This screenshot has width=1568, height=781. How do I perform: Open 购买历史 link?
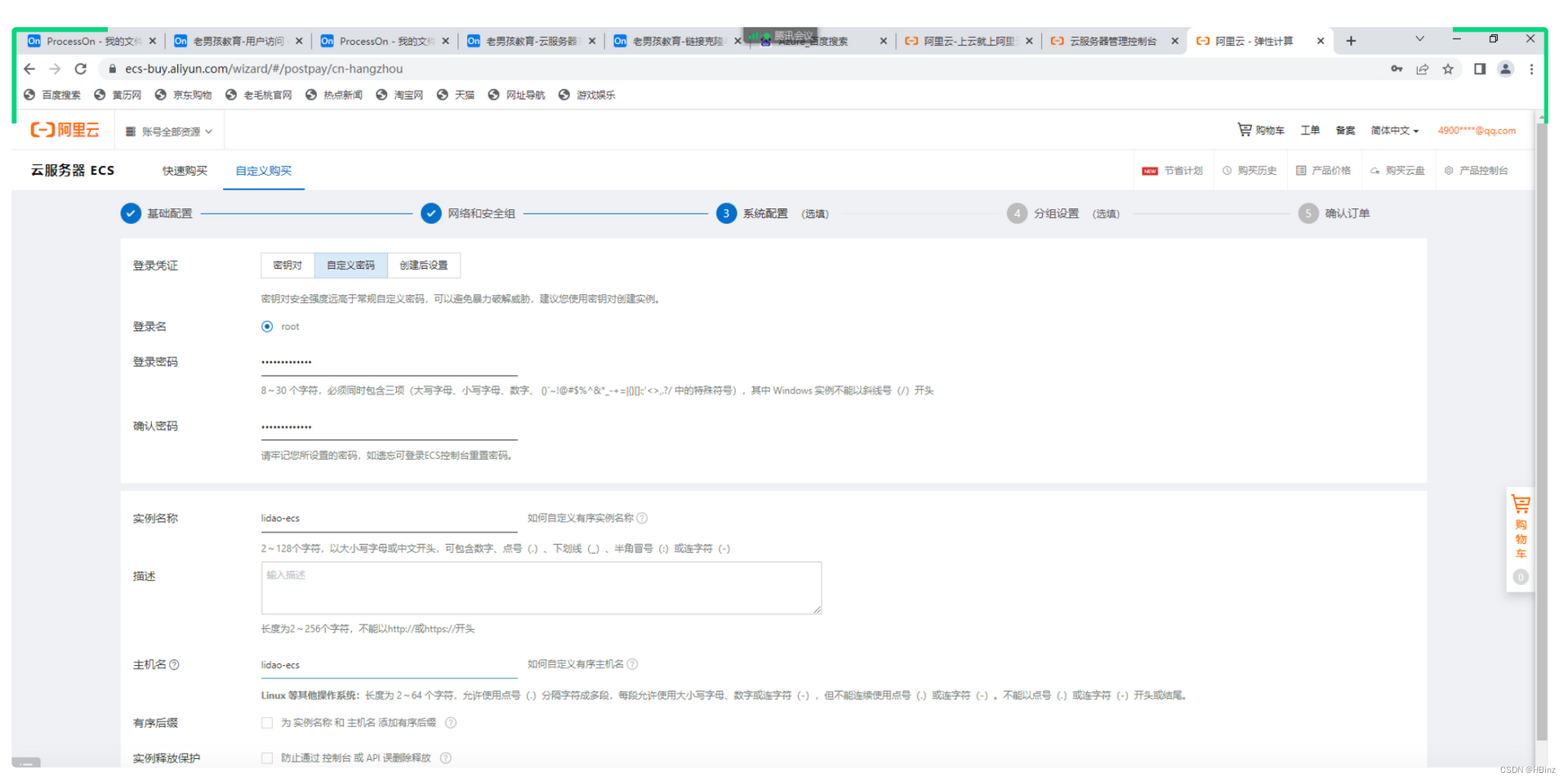click(1249, 171)
